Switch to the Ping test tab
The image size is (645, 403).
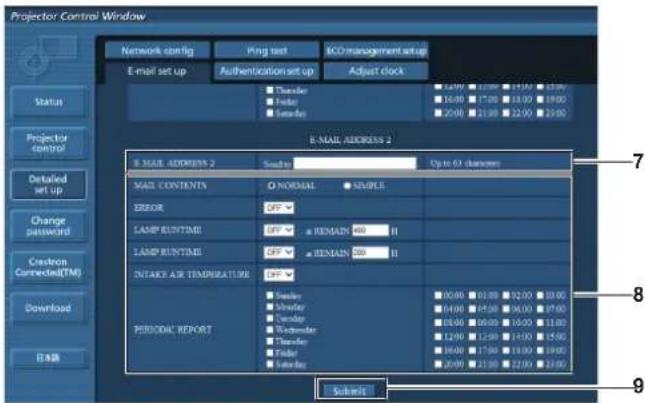click(x=267, y=51)
